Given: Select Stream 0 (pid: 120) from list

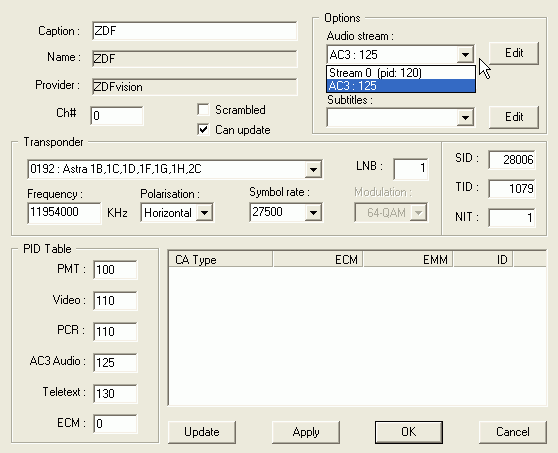Looking at the screenshot, I should coord(401,73).
